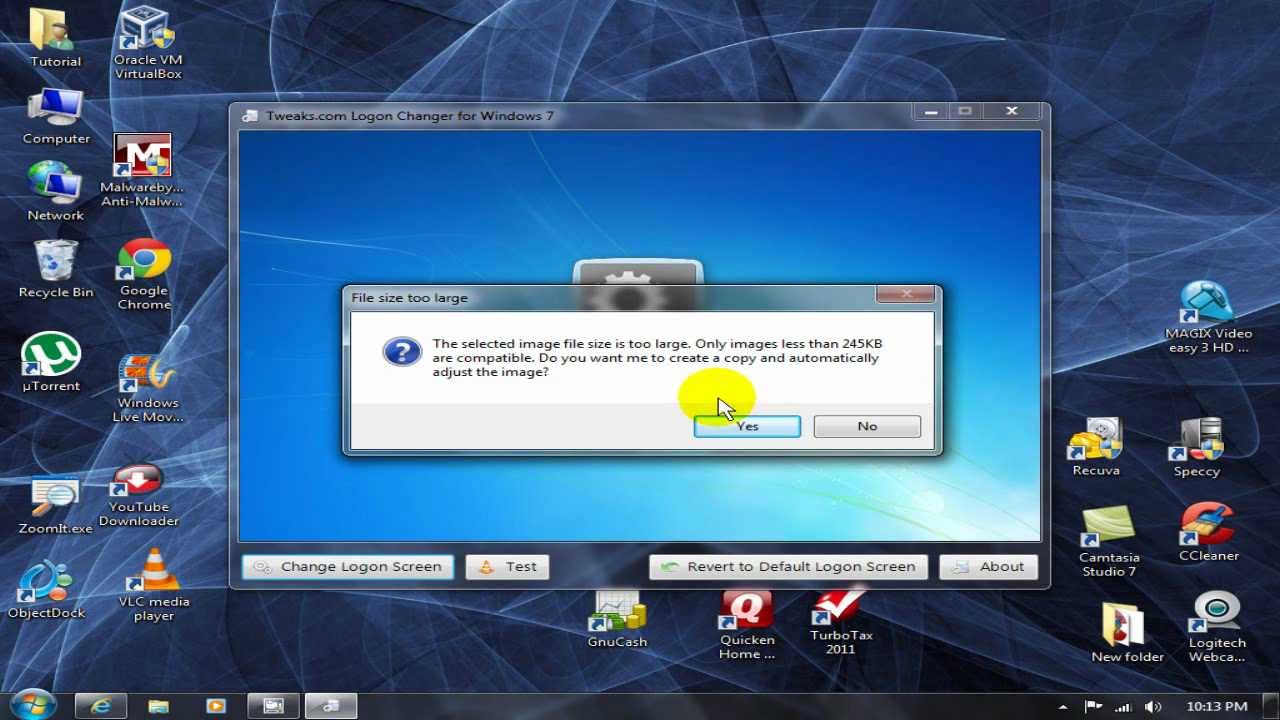Viewport: 1280px width, 720px height.
Task: Select the Recycle Bin icon
Action: click(x=56, y=269)
